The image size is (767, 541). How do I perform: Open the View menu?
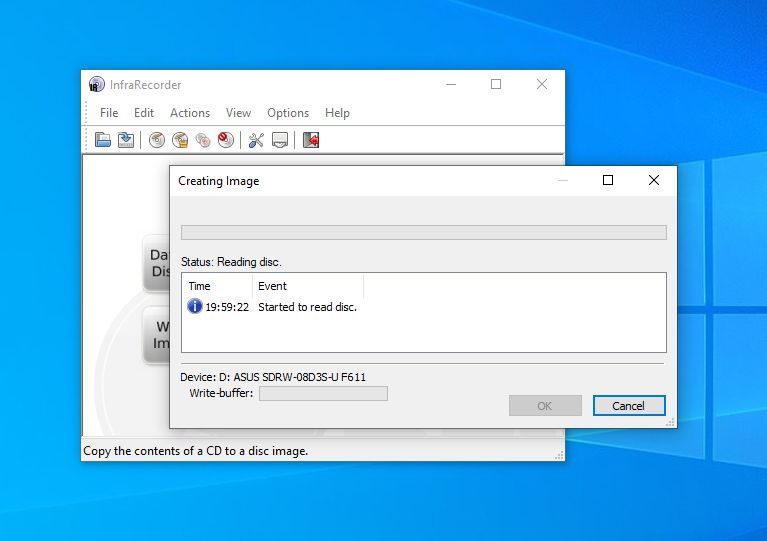coord(238,113)
